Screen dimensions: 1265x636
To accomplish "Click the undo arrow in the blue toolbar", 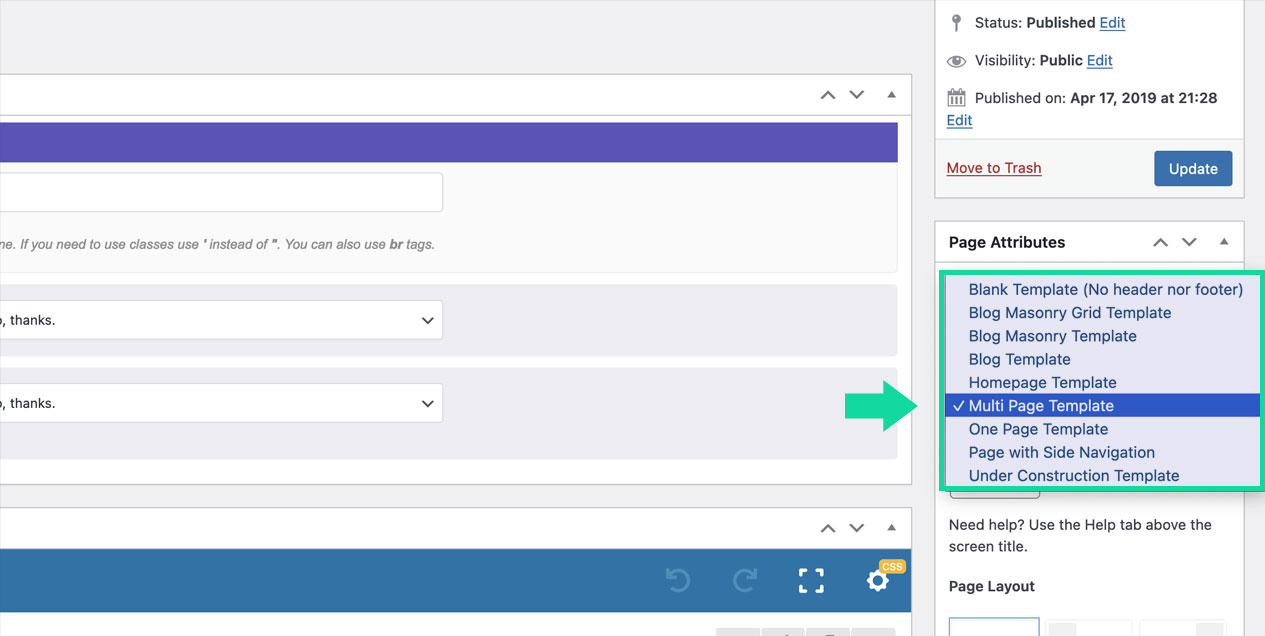I will coord(678,581).
